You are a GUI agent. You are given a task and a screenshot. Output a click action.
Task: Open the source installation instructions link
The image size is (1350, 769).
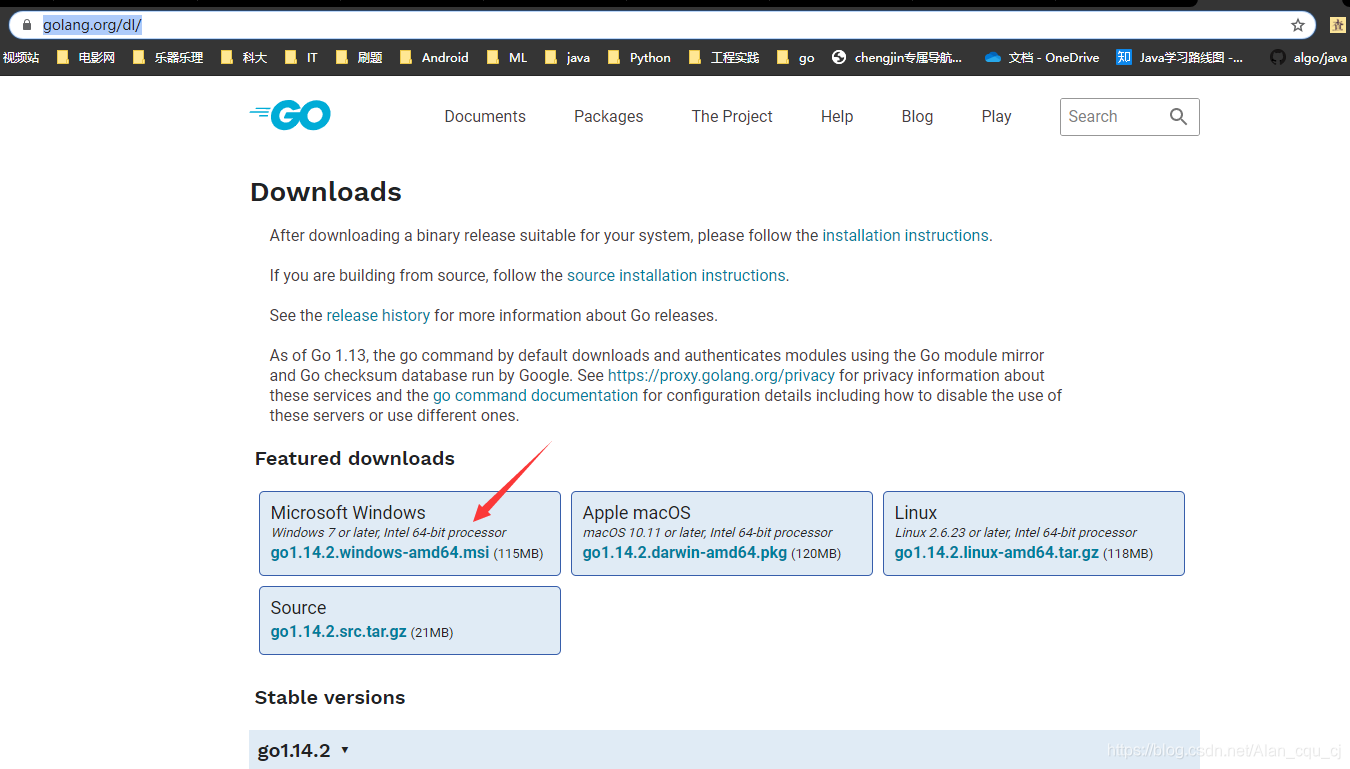coord(676,276)
